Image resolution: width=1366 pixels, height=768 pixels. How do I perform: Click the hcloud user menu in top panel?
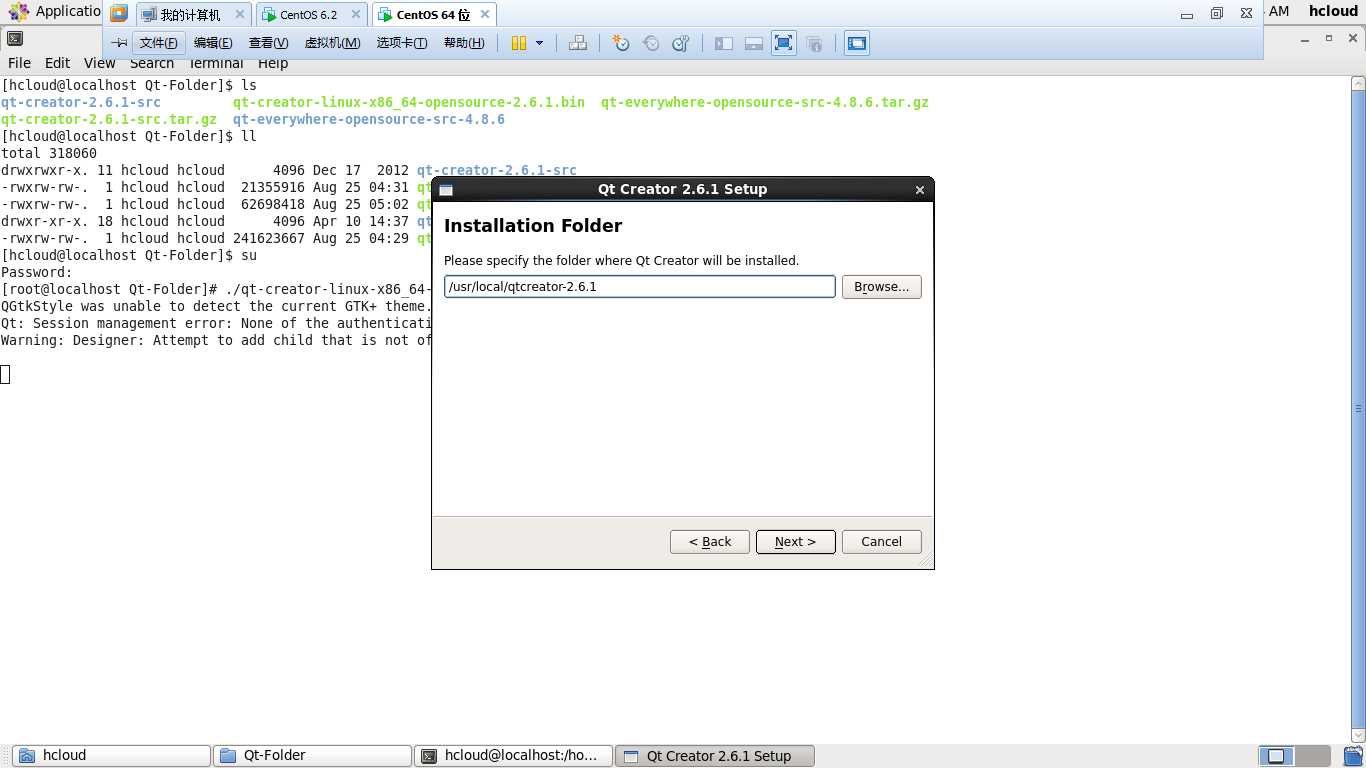[1333, 12]
